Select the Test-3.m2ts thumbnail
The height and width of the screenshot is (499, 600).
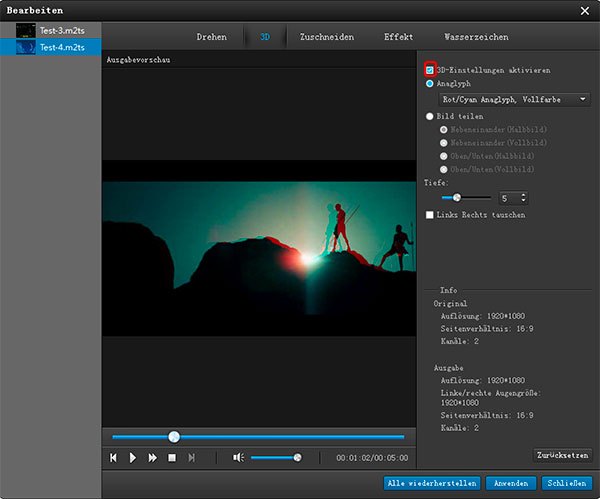[26, 31]
